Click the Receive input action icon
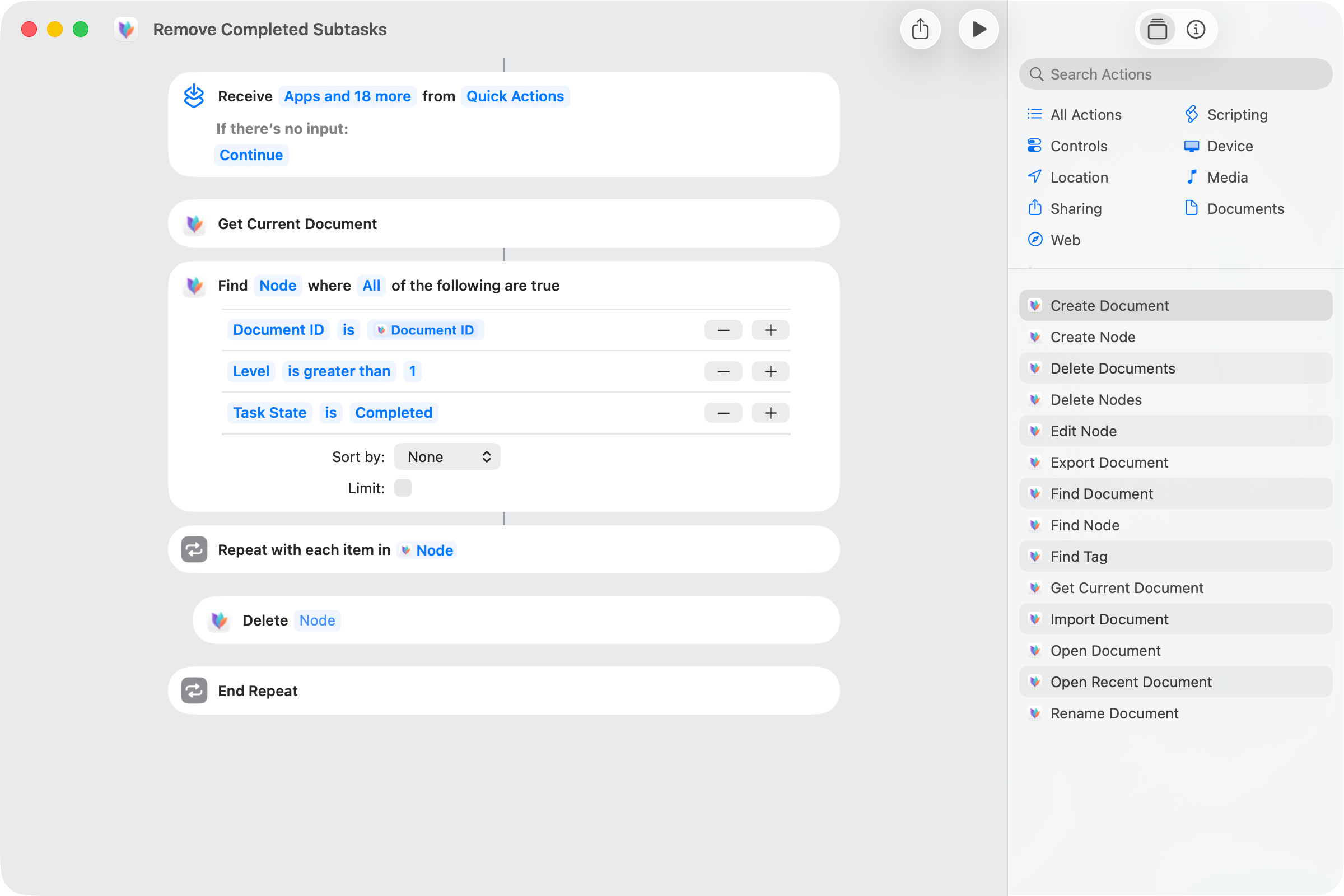1344x896 pixels. tap(194, 95)
